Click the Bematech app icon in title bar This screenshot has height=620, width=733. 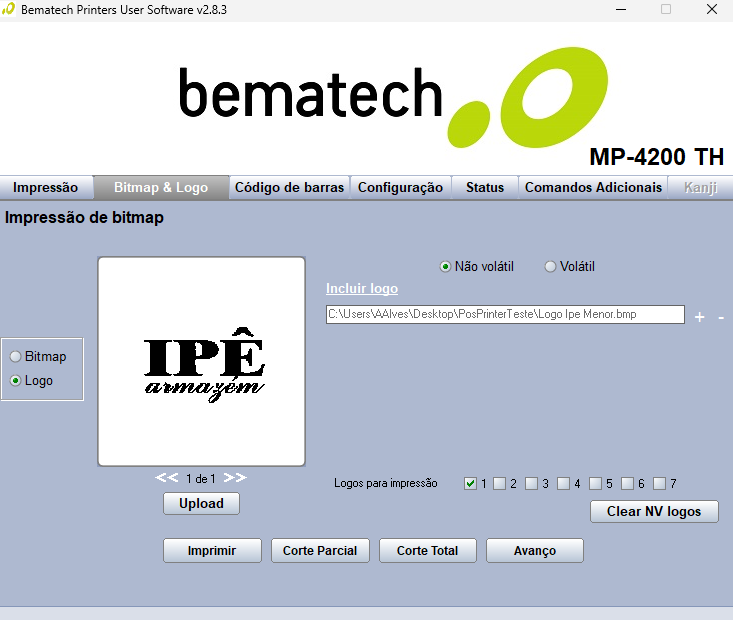(8, 9)
